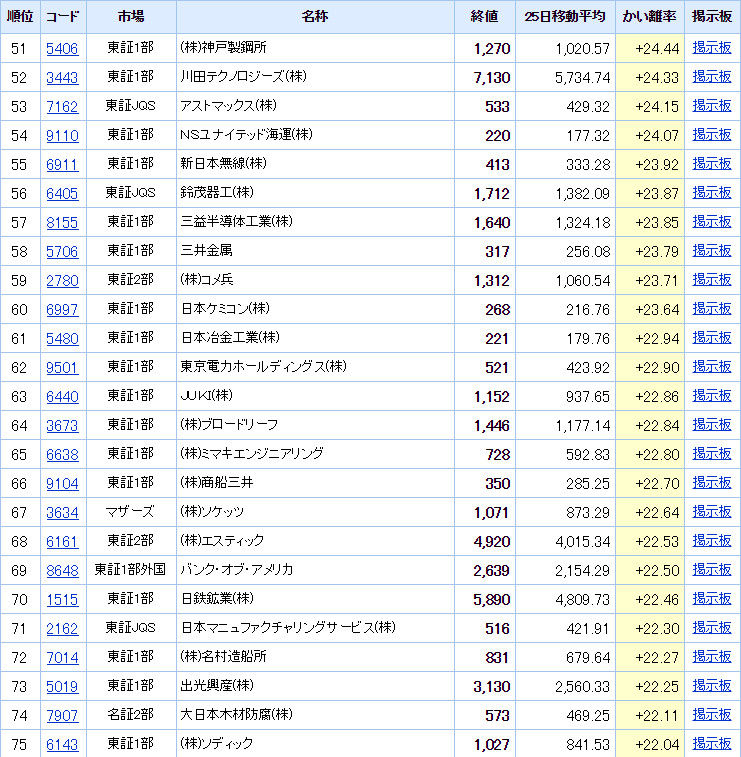Open 掲示板 link for 神戸製鋼所 row
The image size is (741, 757).
coord(712,48)
